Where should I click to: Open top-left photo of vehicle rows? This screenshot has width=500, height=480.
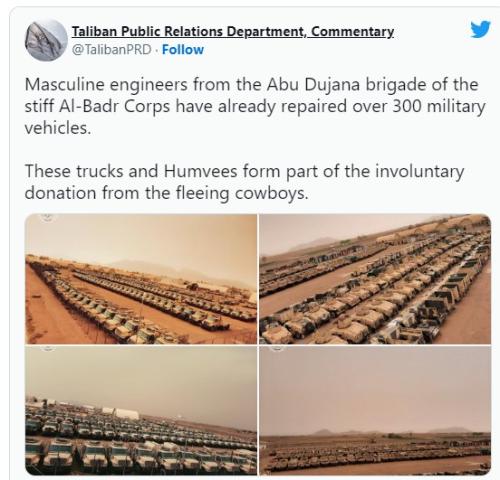click(x=141, y=279)
